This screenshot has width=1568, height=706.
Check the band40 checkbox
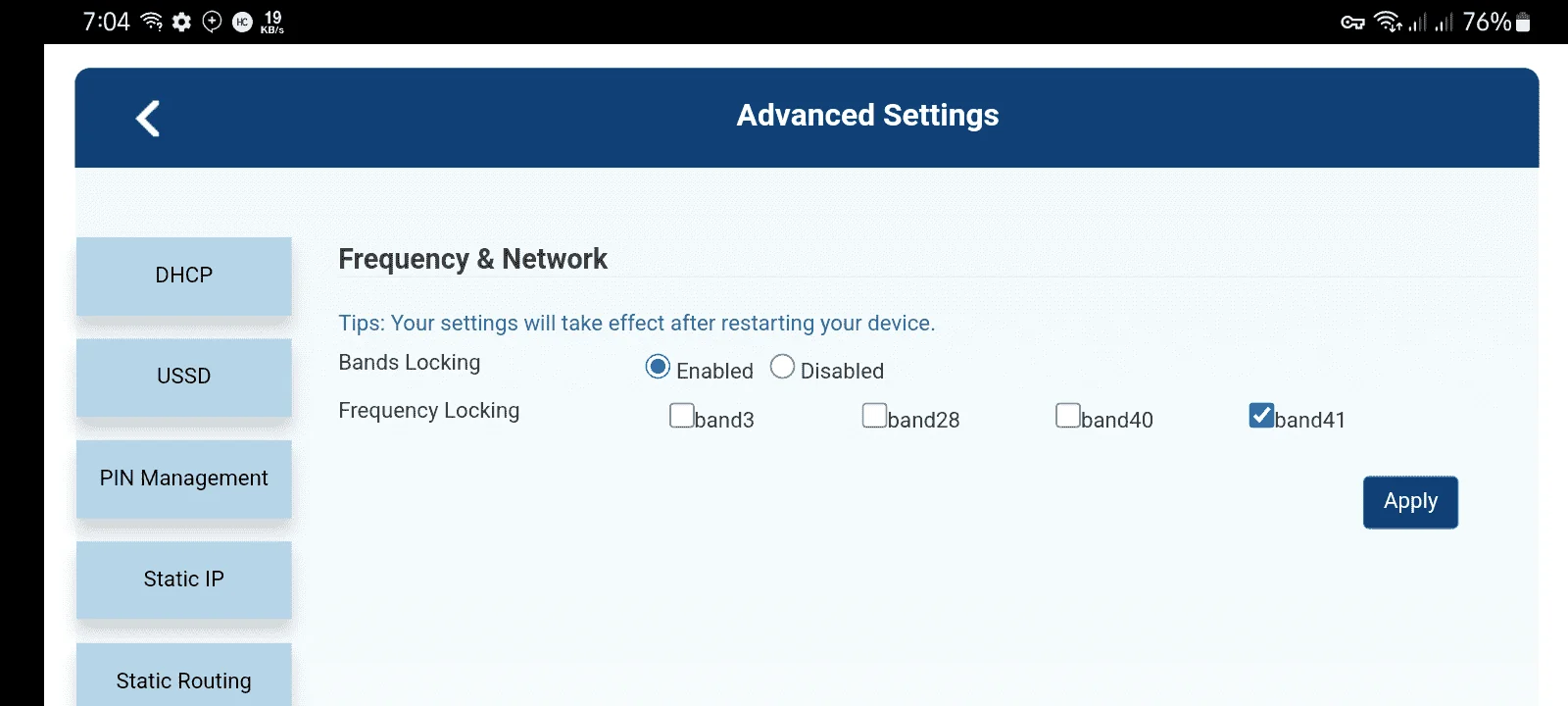pos(1068,416)
